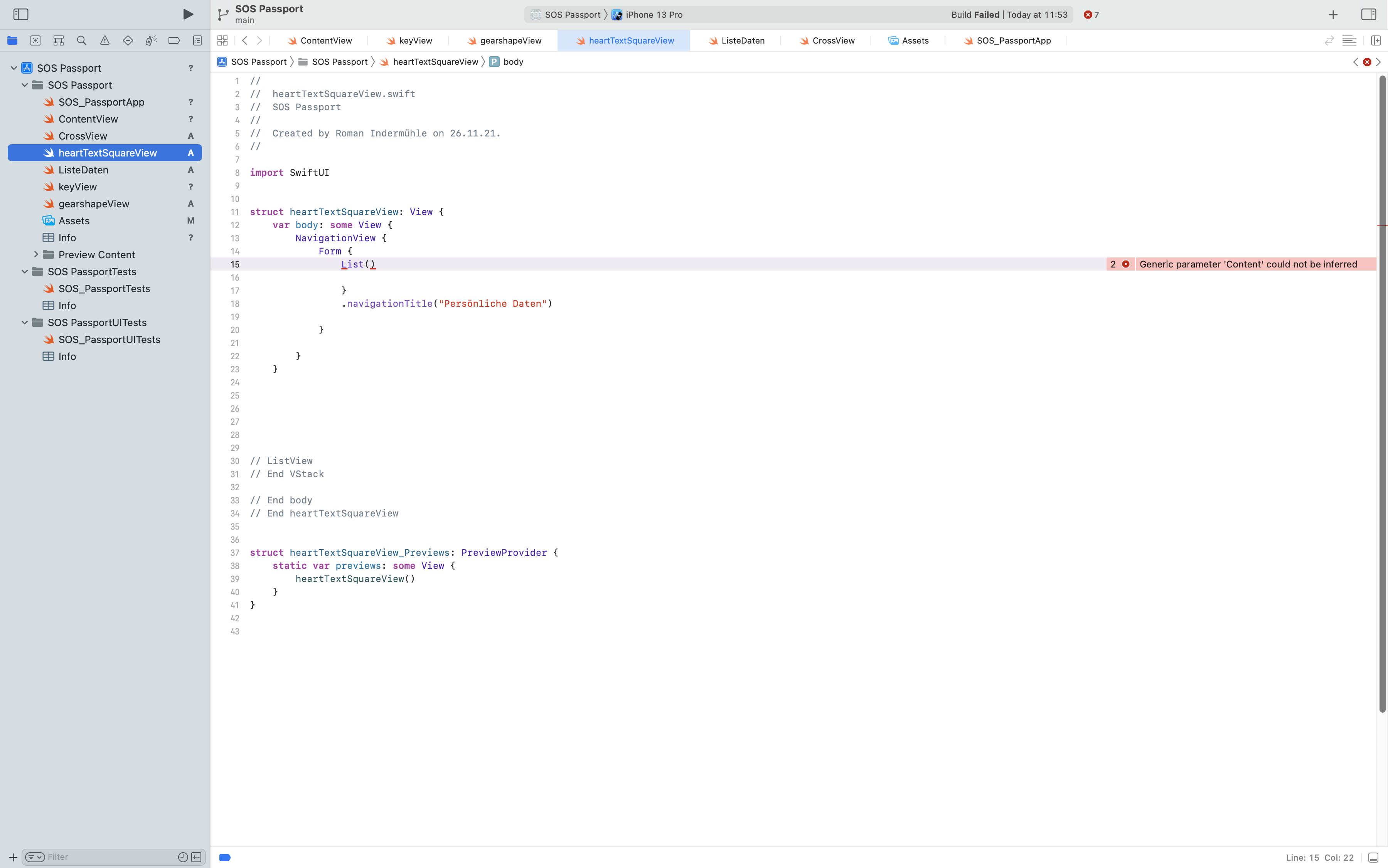Open the Breakpoint navigator icon
1388x868 pixels.
[174, 40]
